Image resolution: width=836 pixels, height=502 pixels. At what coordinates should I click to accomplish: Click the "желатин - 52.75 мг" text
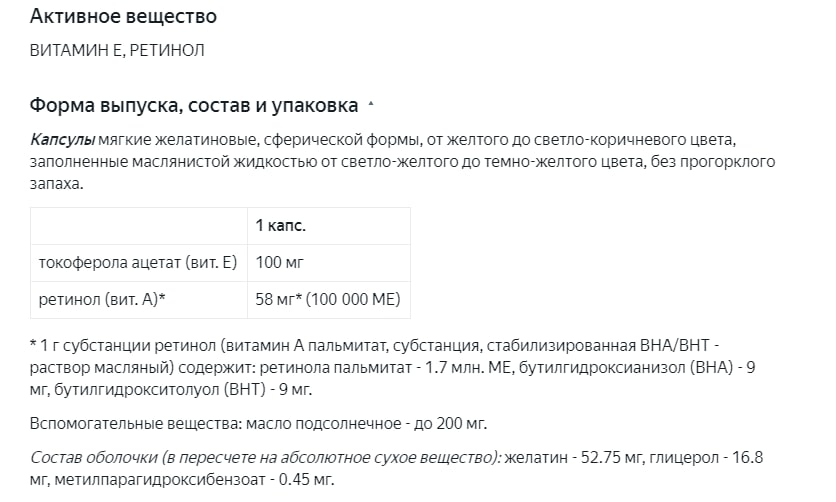pyautogui.click(x=573, y=458)
